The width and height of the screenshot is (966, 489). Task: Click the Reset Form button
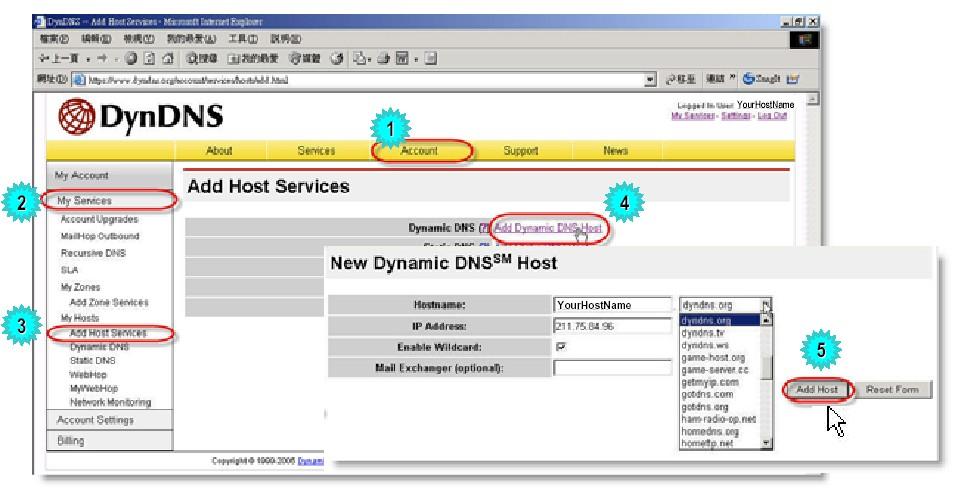(x=892, y=390)
